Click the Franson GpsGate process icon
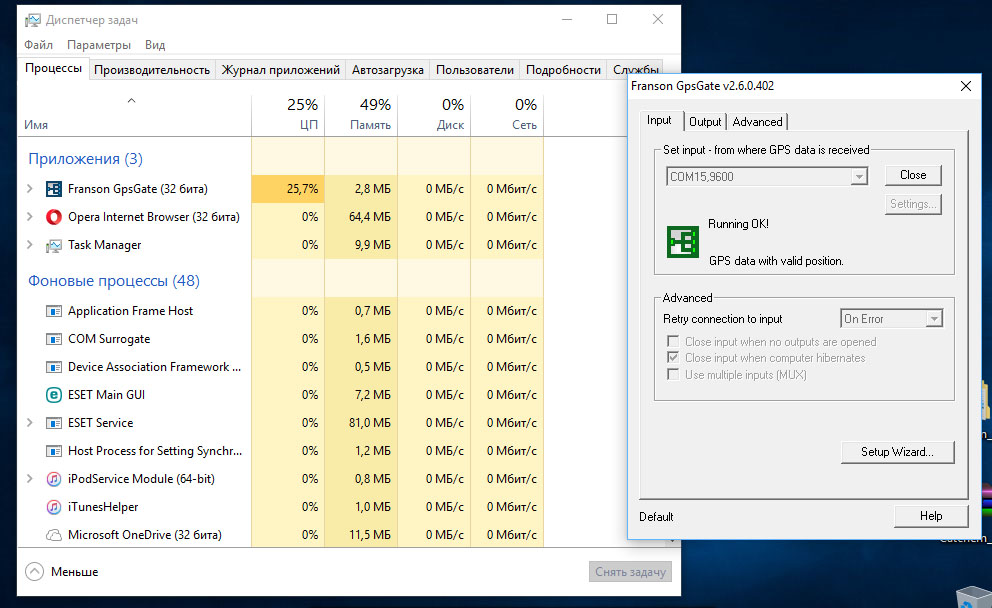 (x=54, y=189)
